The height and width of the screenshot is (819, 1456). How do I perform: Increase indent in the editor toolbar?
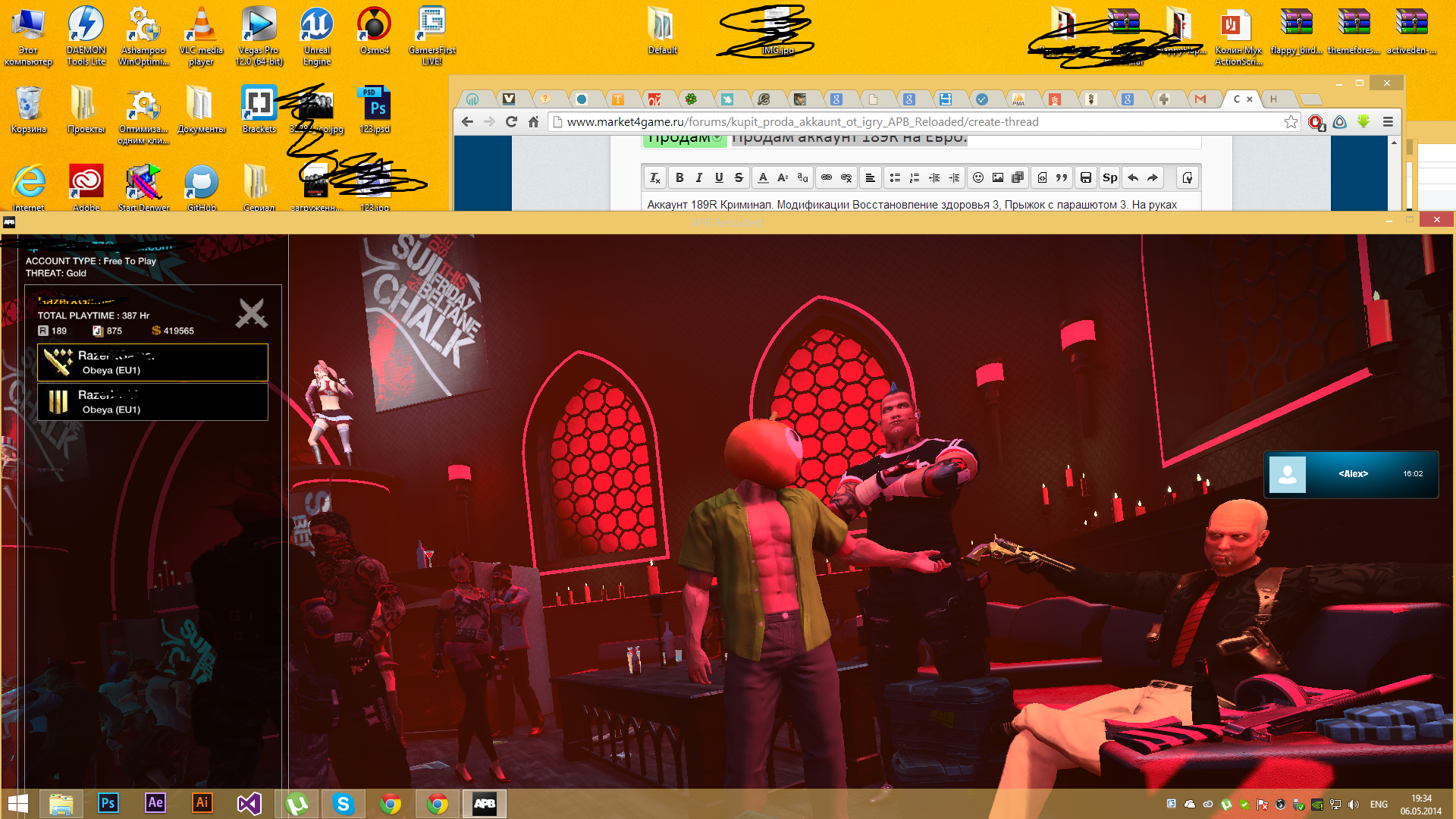pos(954,177)
